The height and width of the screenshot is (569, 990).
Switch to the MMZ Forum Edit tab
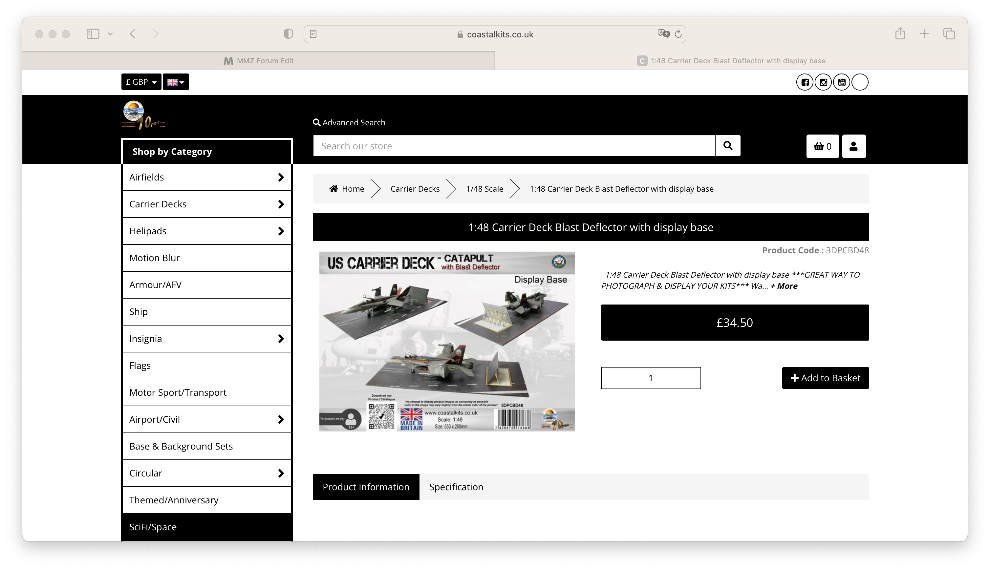[258, 60]
